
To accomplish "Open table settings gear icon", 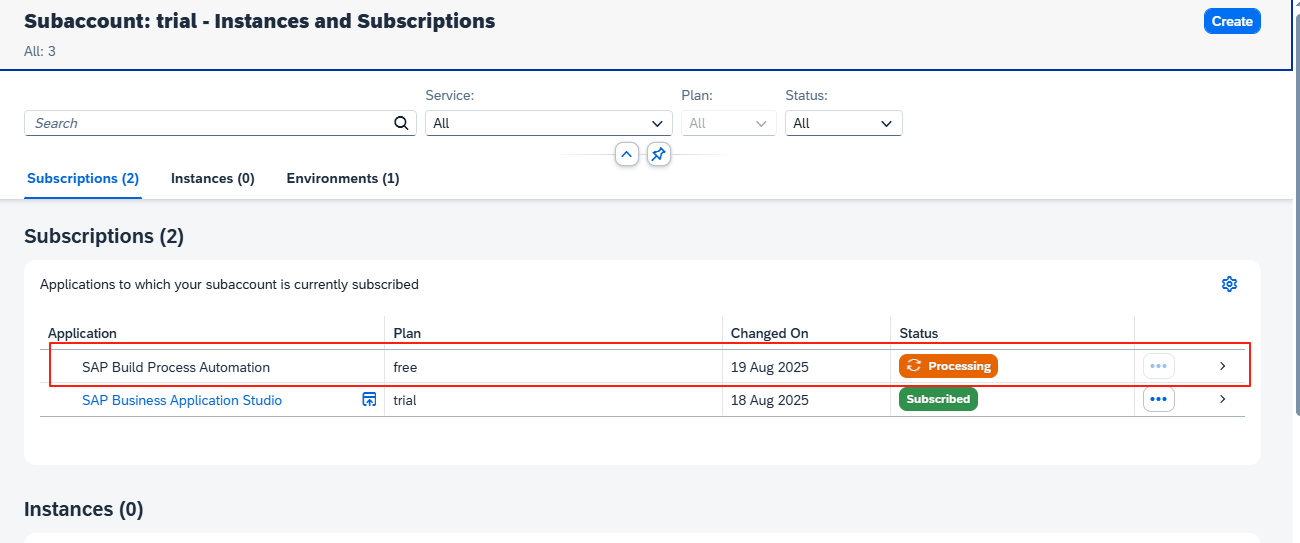I will pos(1229,284).
